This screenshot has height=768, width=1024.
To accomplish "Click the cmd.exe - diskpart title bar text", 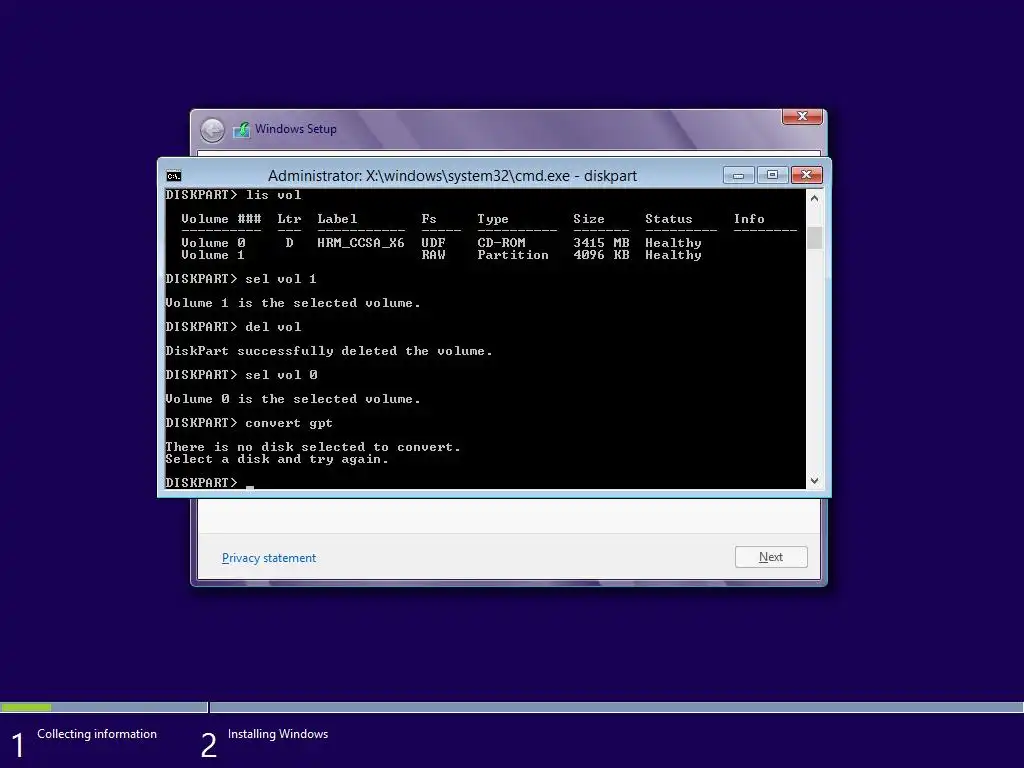I will click(x=452, y=176).
